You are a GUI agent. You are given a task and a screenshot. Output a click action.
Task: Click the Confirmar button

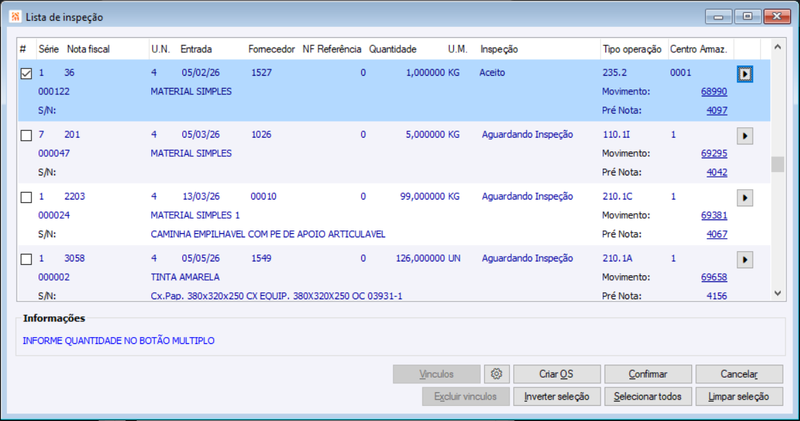point(648,374)
